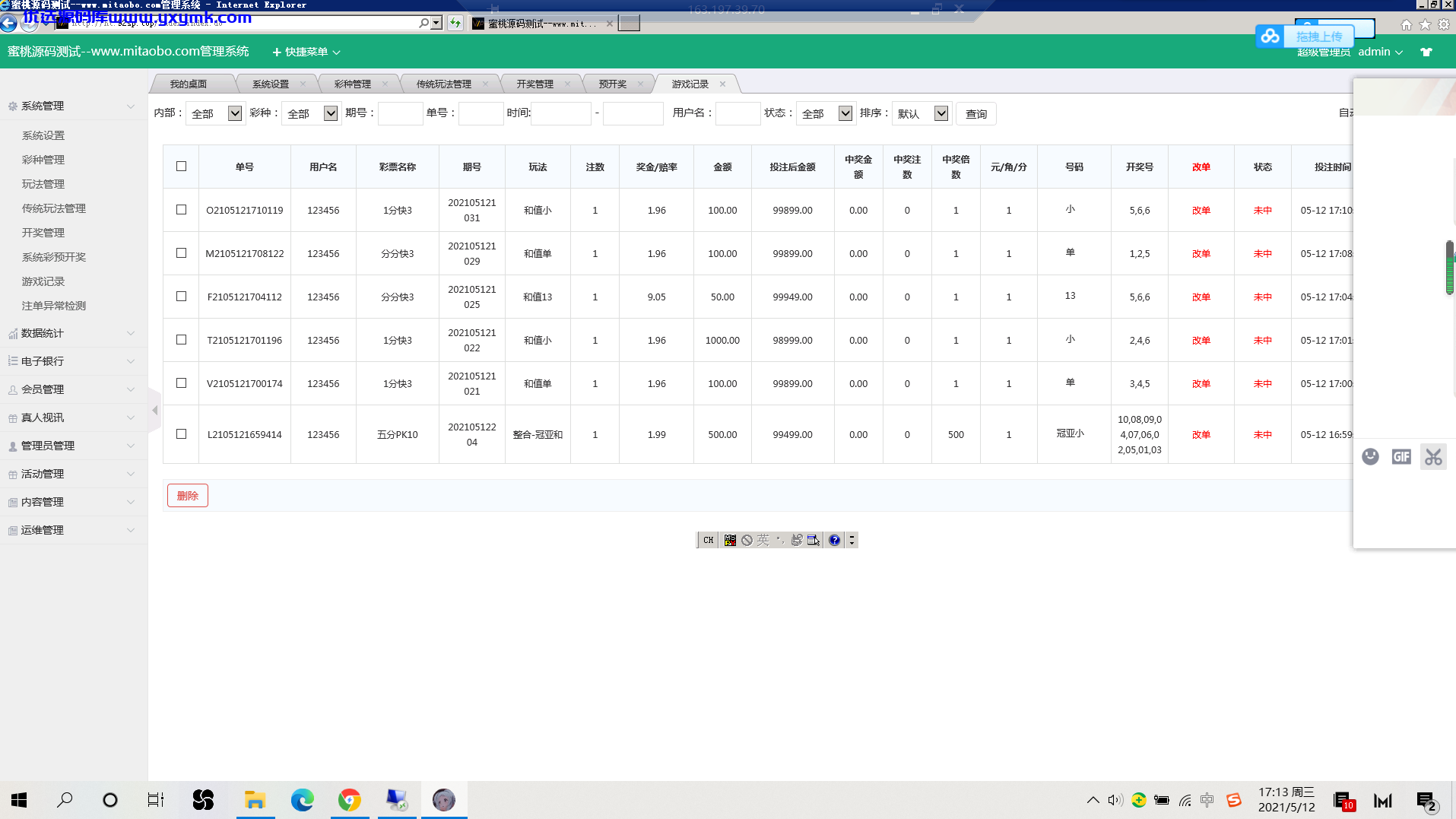Expand the 数据统计 sidebar section
Screen dimensions: 1456x819
(x=73, y=333)
